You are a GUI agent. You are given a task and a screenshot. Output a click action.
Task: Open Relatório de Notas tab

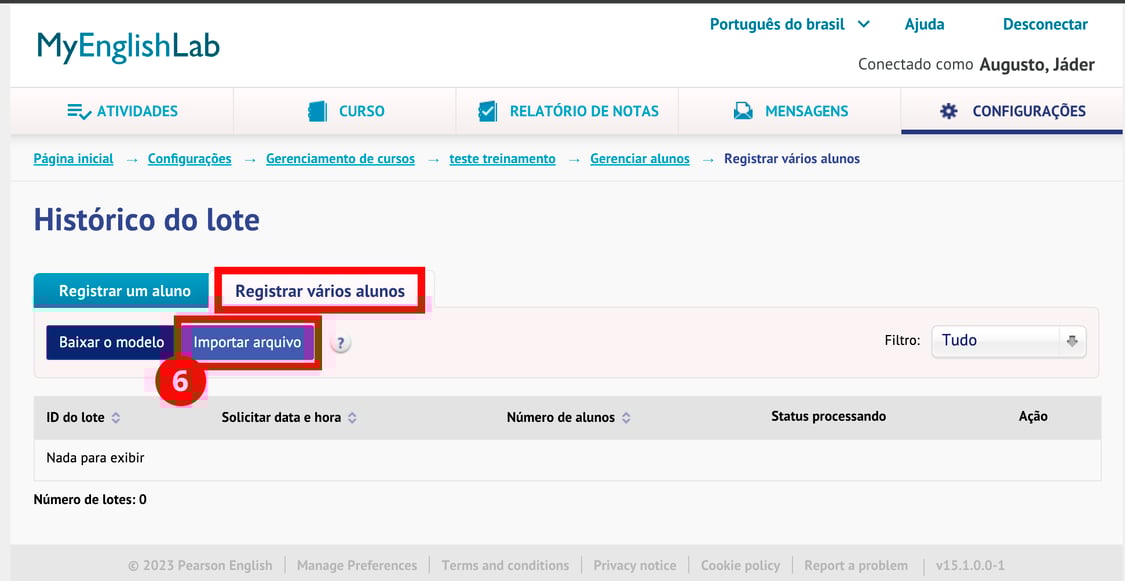(567, 111)
